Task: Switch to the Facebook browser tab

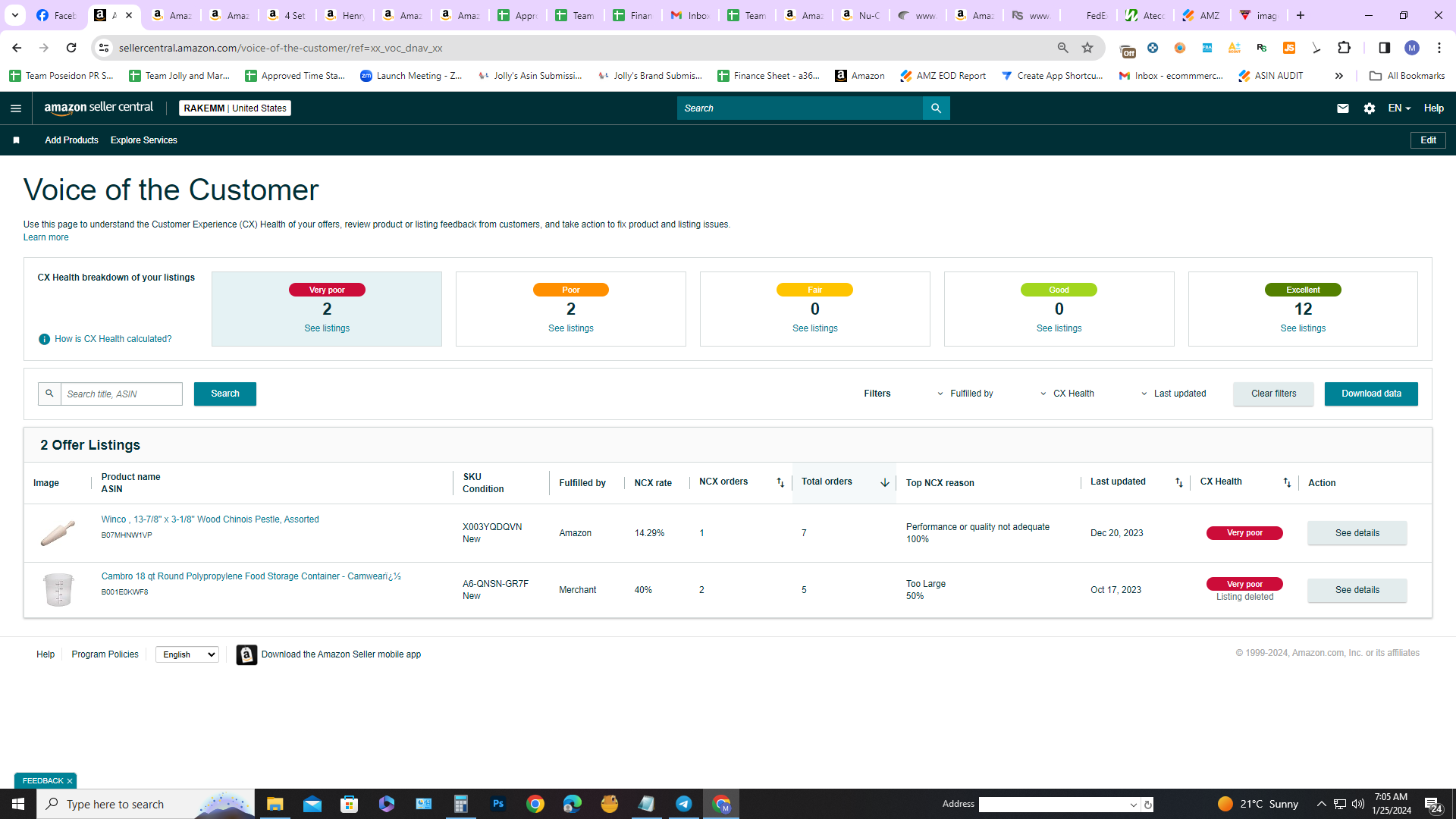Action: point(58,15)
